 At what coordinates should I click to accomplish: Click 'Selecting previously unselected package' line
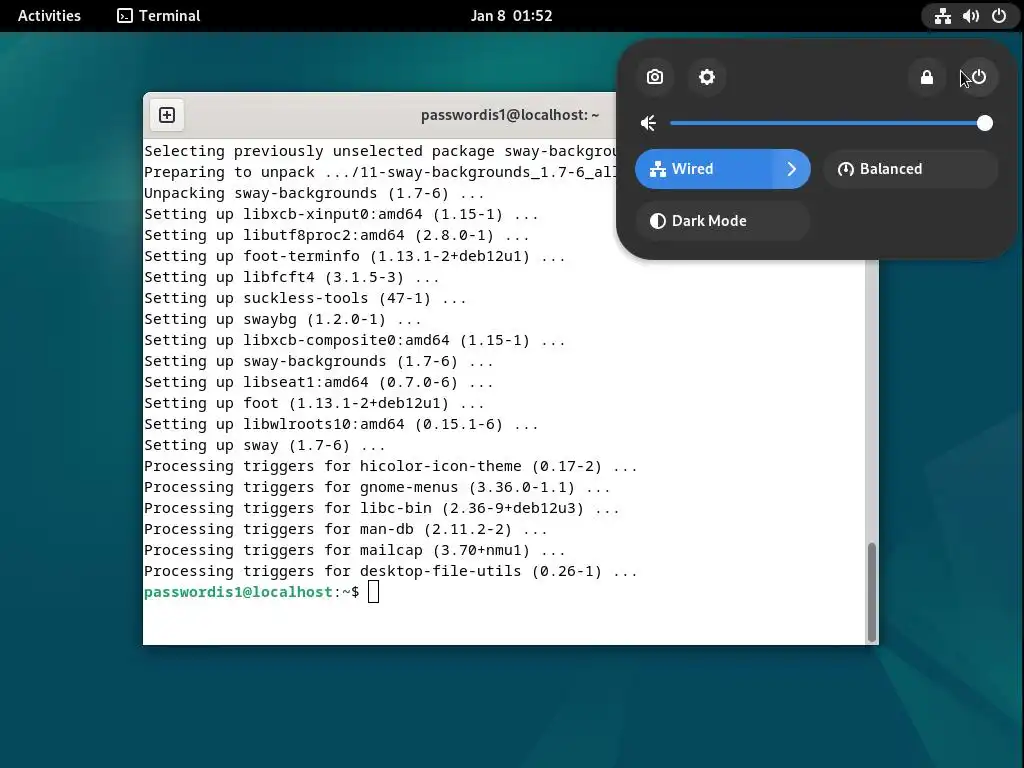pyautogui.click(x=380, y=152)
